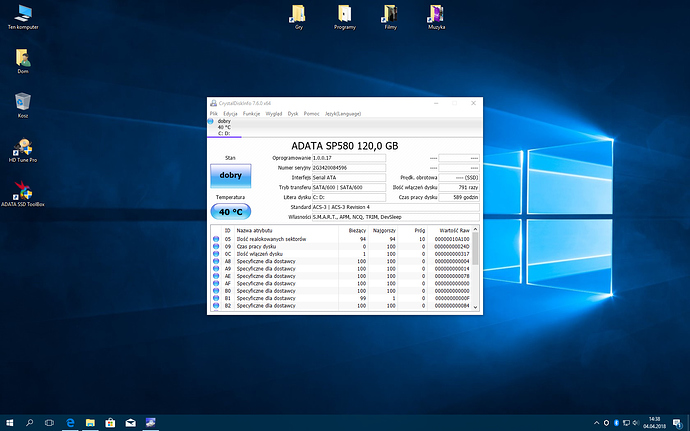Viewport: 690px width, 431px height.
Task: Select row 'Czas pracy dysku' in the attribute table
Action: coord(341,247)
